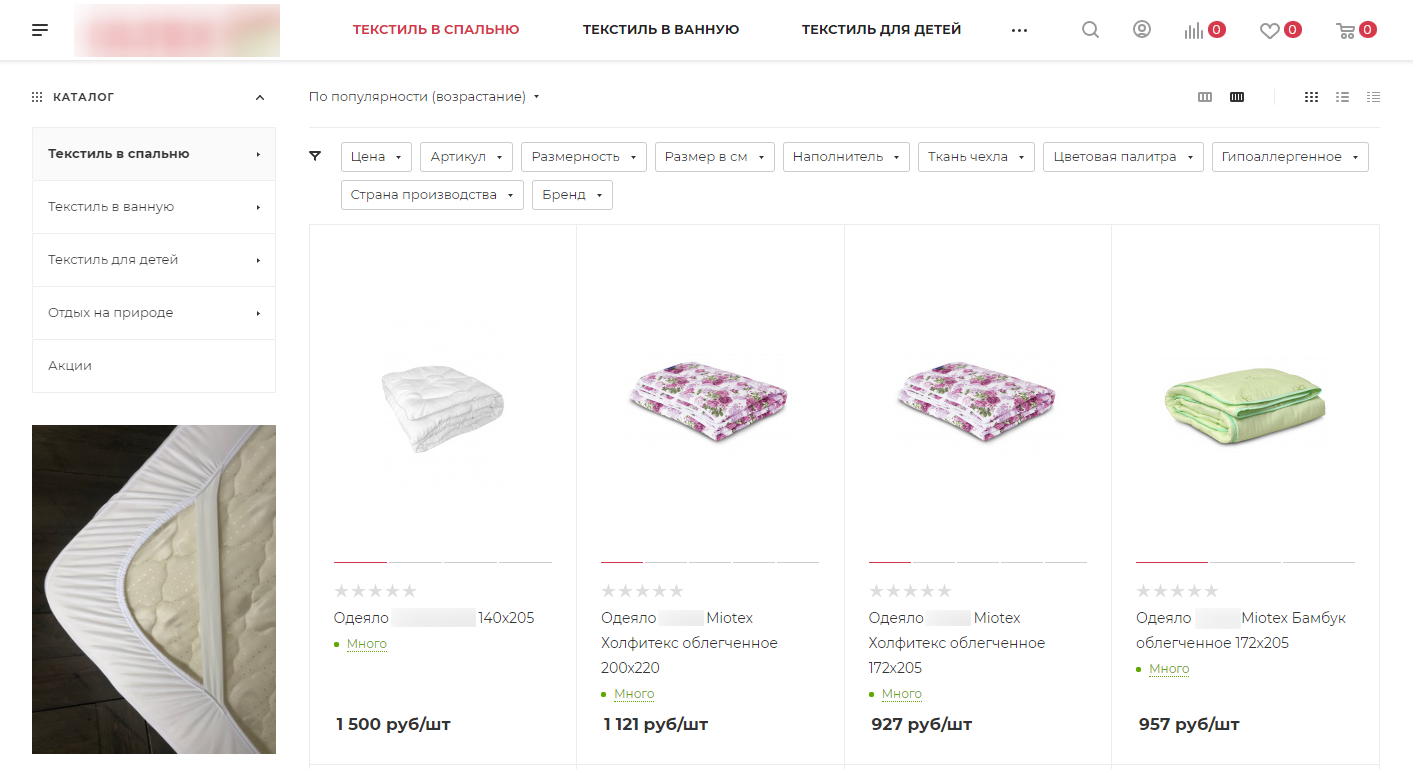Collapse the Каталог sidebar section
This screenshot has height=769, width=1413.
click(x=260, y=97)
